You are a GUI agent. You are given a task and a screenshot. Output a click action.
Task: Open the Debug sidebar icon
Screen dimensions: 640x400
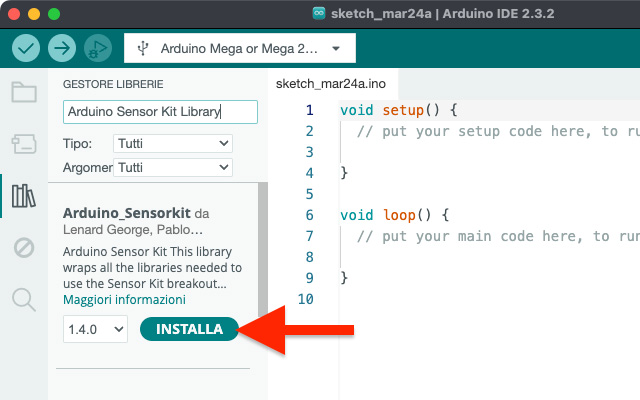click(x=24, y=246)
